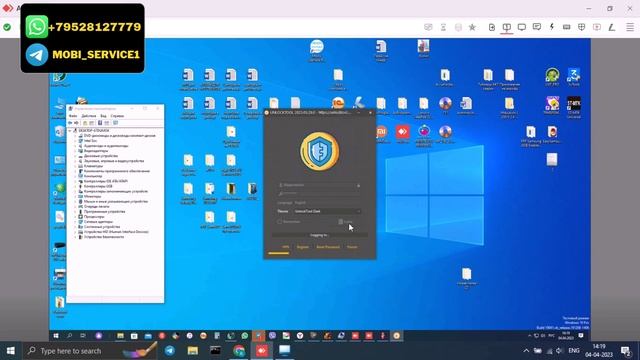640x360 pixels.
Task: Click the 14:19 clock in host taskbar
Action: coord(599,347)
